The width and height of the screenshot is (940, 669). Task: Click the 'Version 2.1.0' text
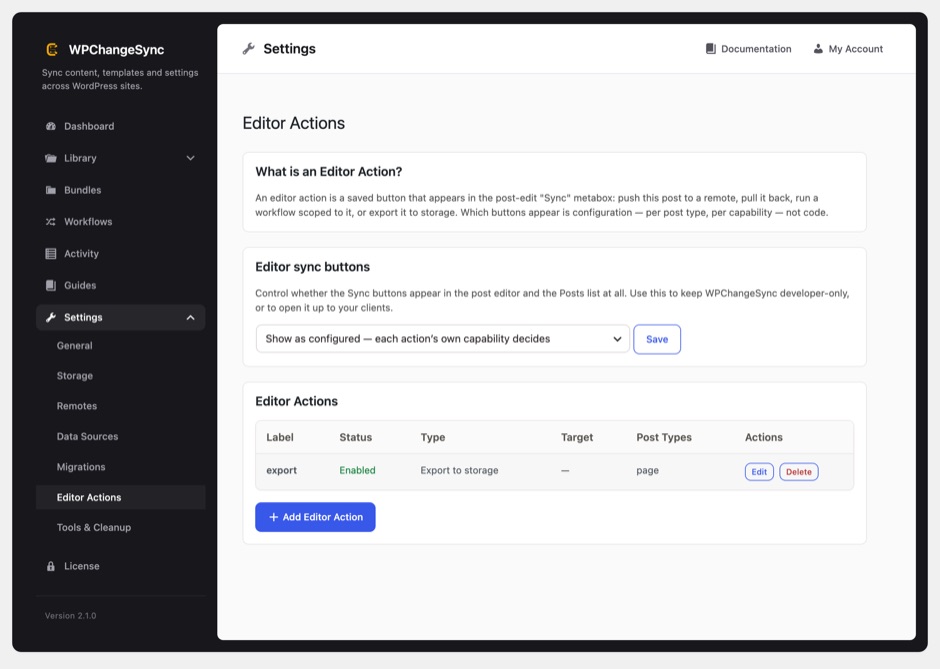click(x=71, y=616)
